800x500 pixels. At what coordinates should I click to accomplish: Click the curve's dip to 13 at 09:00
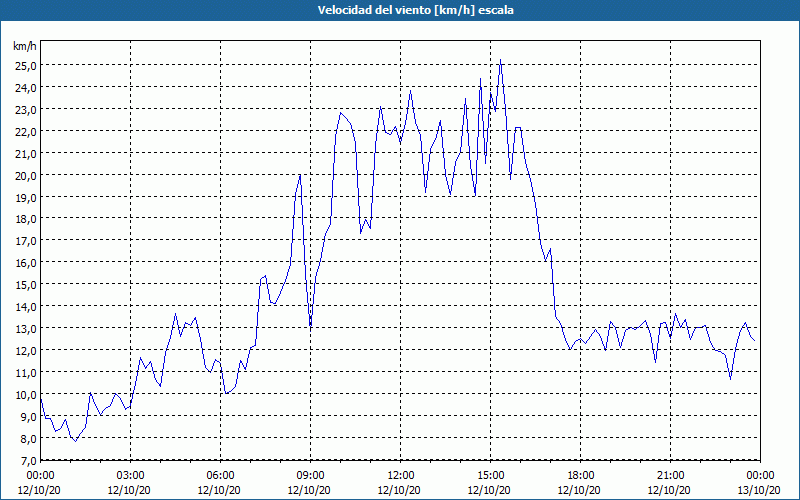(310, 326)
